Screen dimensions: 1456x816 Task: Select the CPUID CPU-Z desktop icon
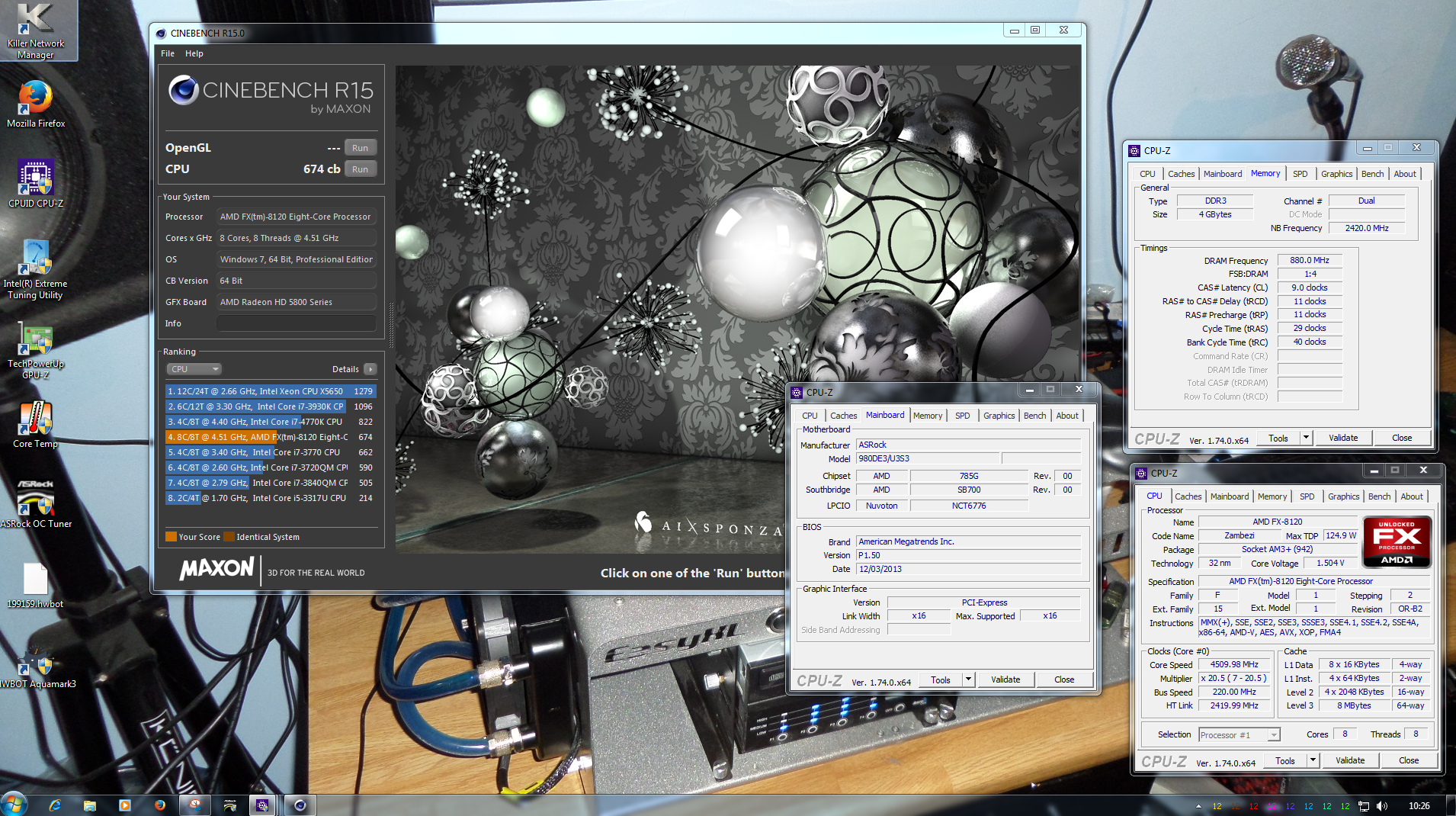click(x=36, y=184)
